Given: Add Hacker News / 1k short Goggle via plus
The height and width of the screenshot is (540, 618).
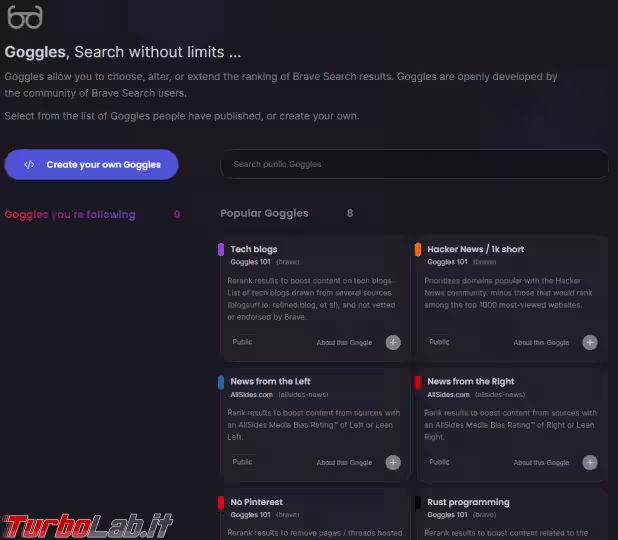Looking at the screenshot, I should [590, 343].
